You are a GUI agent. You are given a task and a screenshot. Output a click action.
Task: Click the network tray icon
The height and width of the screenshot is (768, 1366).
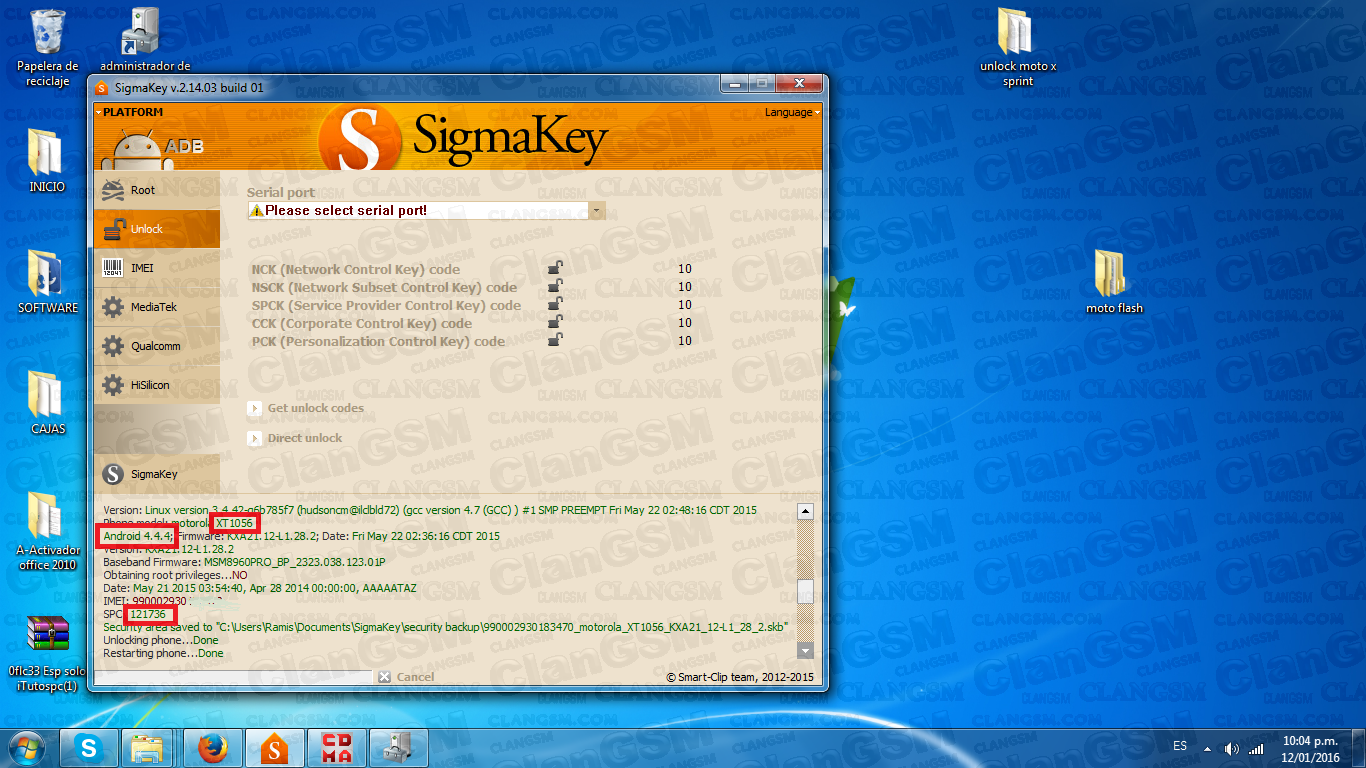click(x=1256, y=748)
